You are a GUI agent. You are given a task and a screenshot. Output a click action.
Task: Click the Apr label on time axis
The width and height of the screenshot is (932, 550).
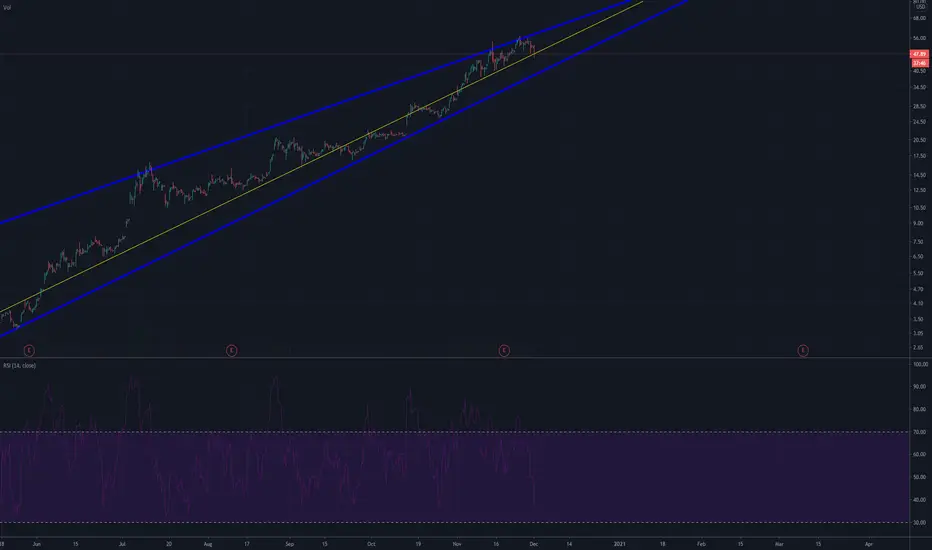pos(868,543)
